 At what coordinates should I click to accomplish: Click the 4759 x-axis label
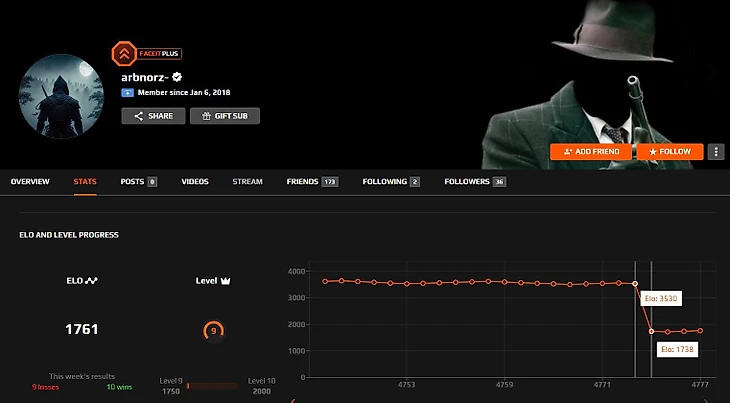coord(504,384)
